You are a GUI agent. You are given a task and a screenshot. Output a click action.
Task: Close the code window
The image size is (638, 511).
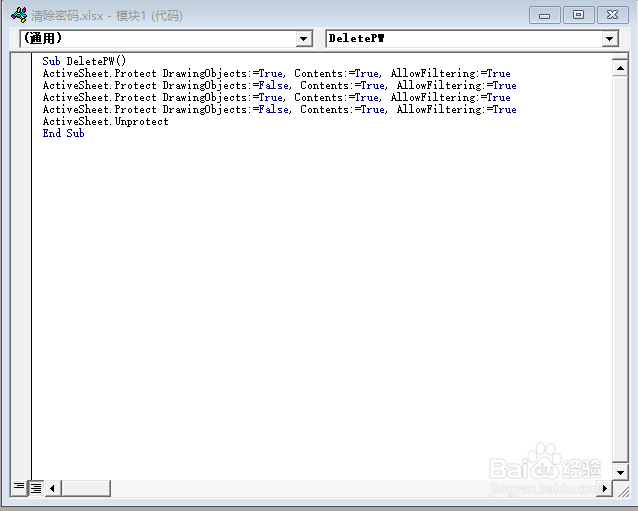[x=612, y=15]
